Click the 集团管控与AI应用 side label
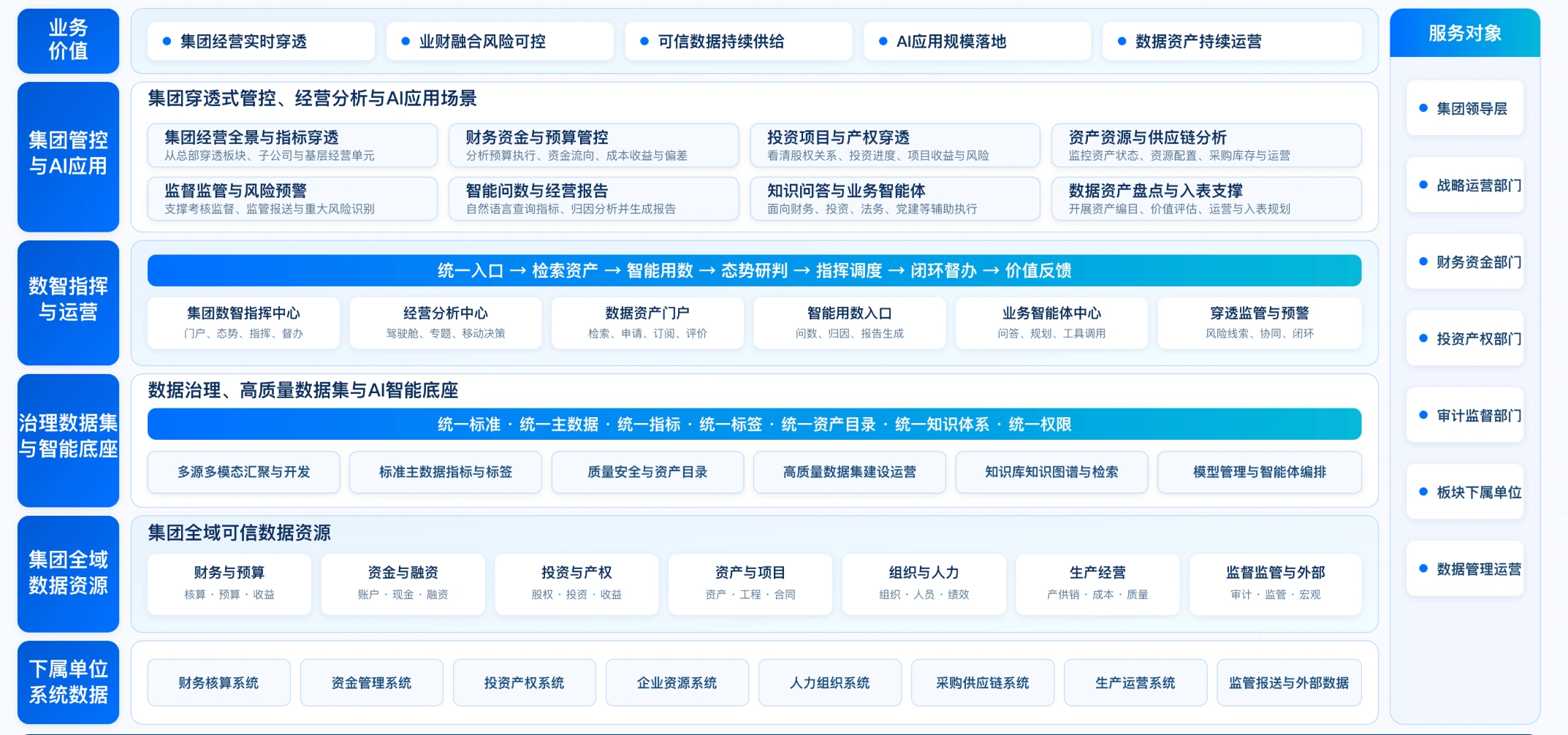Viewport: 1568px width, 735px height. coord(68,156)
